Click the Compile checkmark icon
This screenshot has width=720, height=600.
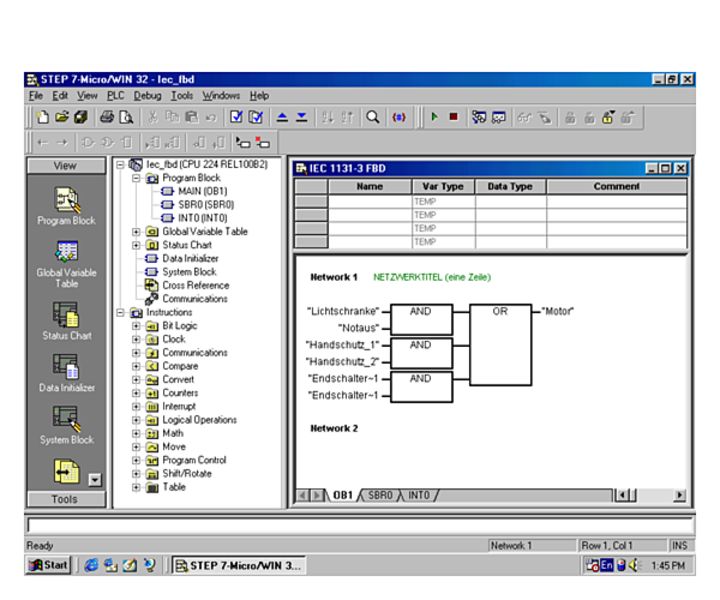click(236, 117)
